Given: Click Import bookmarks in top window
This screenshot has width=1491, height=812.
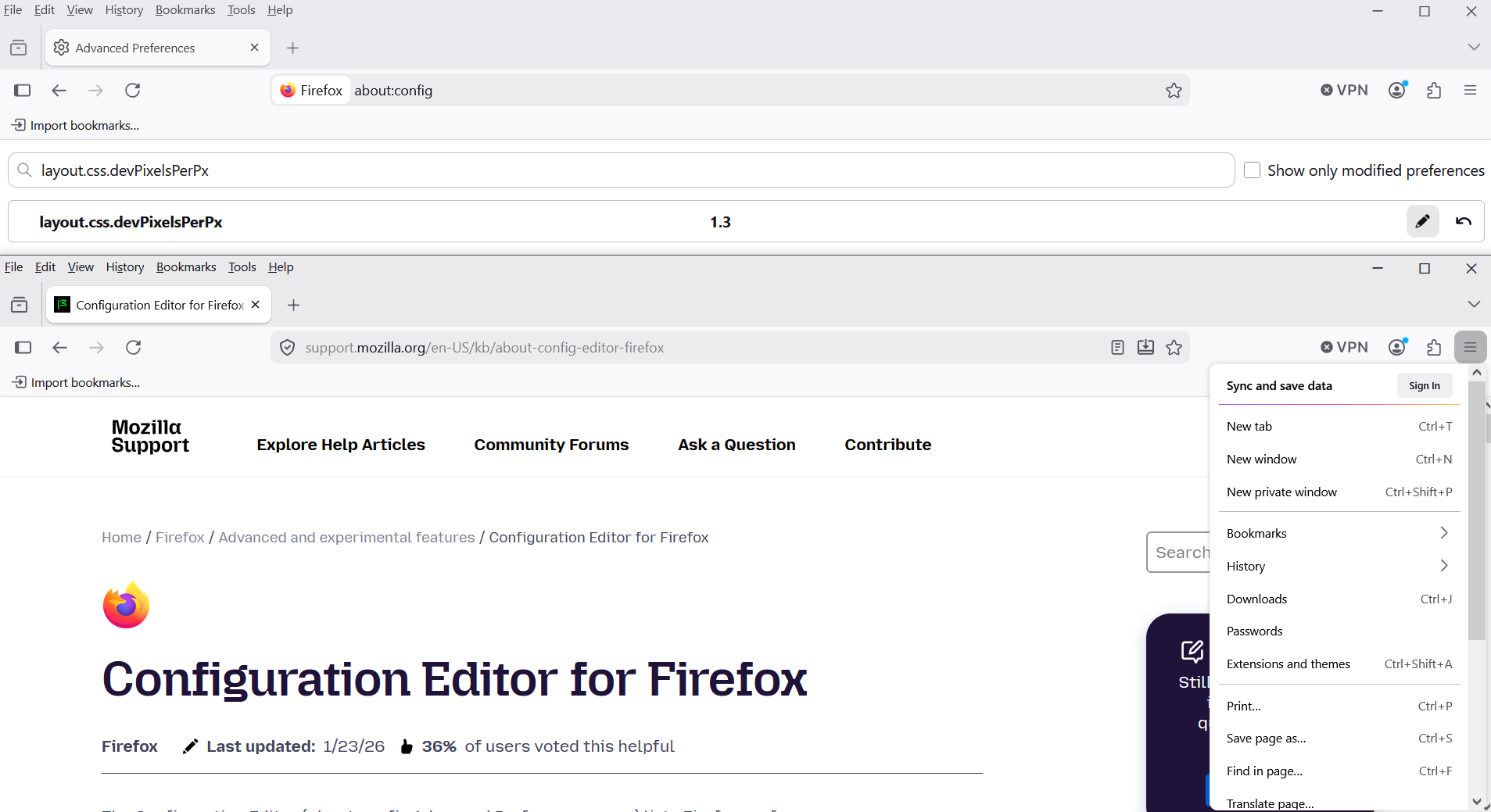Looking at the screenshot, I should pyautogui.click(x=76, y=126).
